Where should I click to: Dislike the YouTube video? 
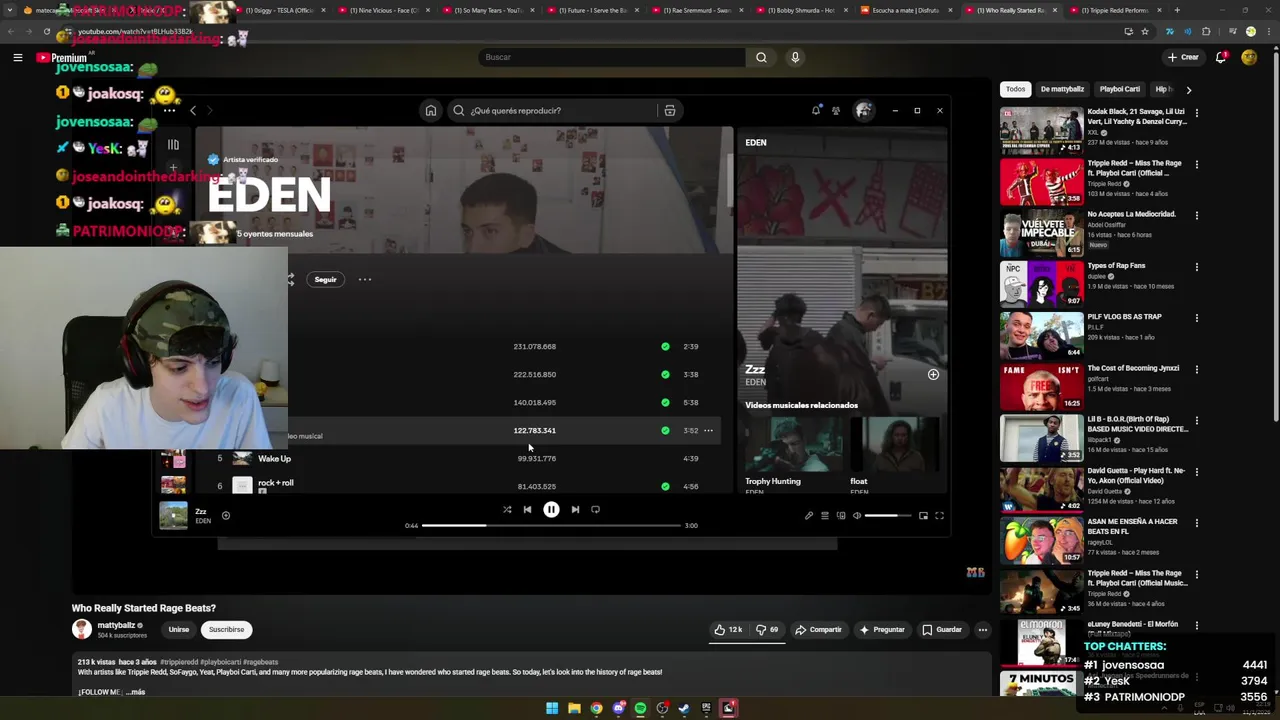(x=767, y=630)
